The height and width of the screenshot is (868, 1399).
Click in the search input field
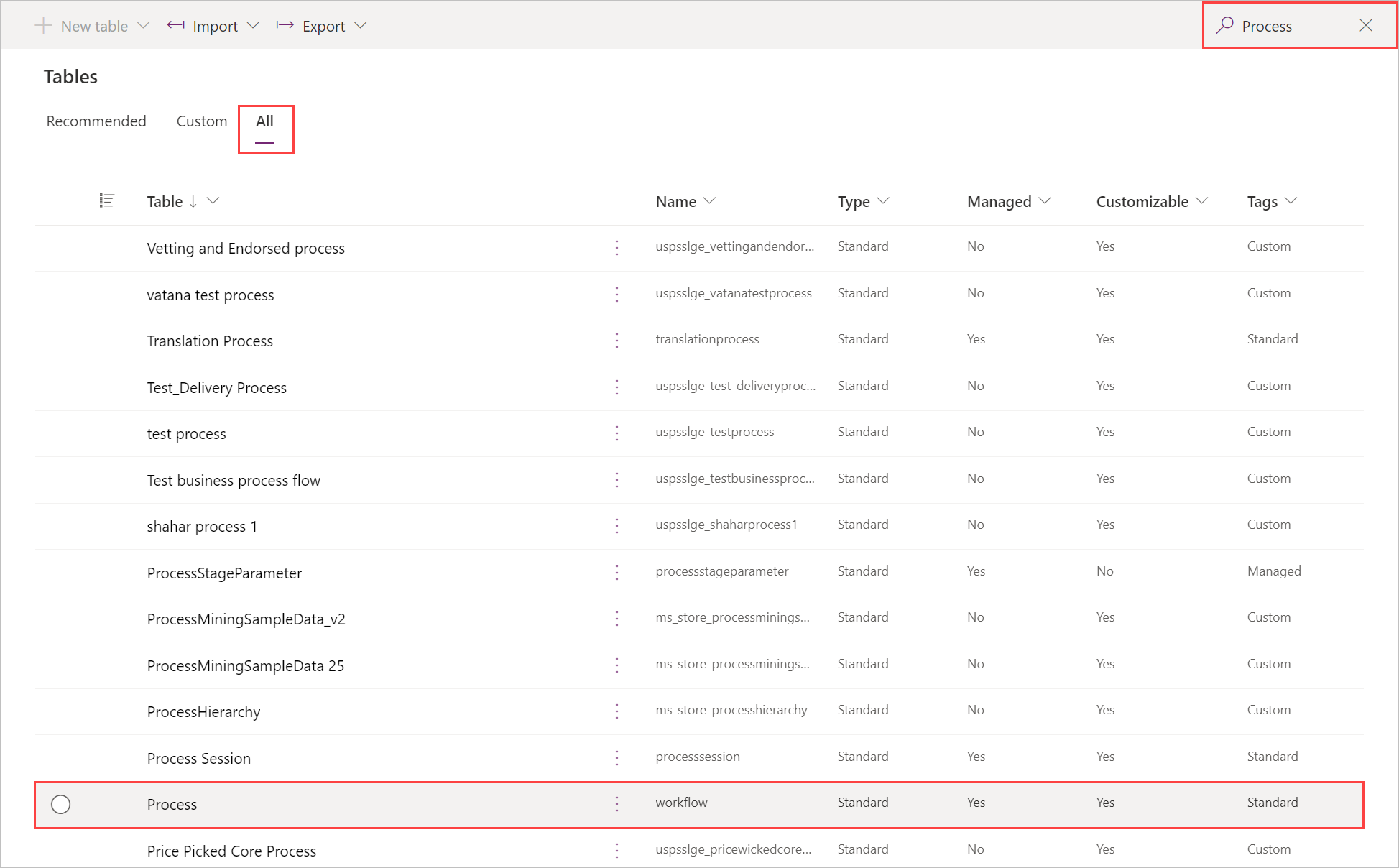(x=1290, y=25)
